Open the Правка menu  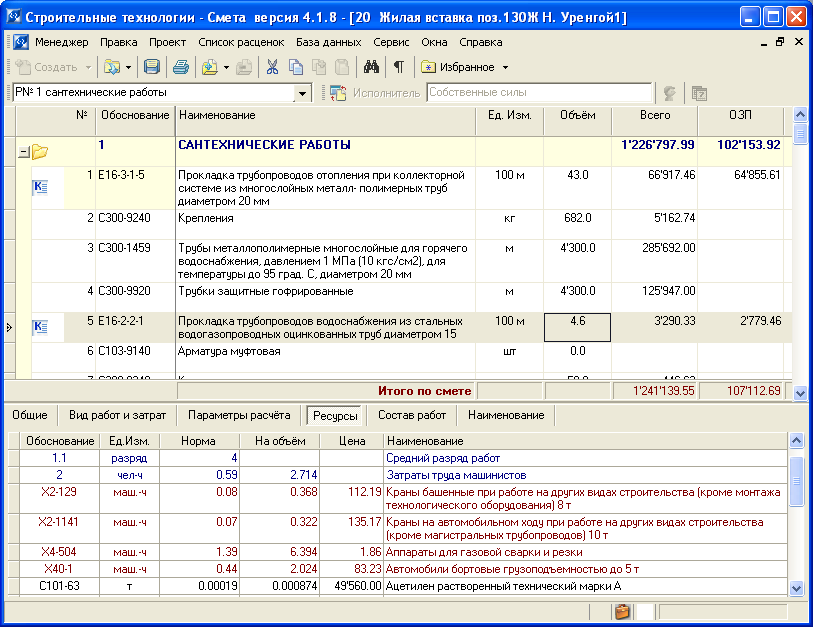pos(119,42)
